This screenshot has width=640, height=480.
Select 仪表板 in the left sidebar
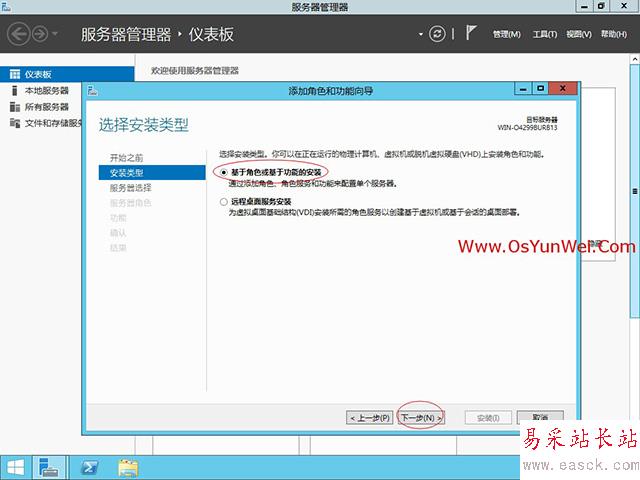67,74
